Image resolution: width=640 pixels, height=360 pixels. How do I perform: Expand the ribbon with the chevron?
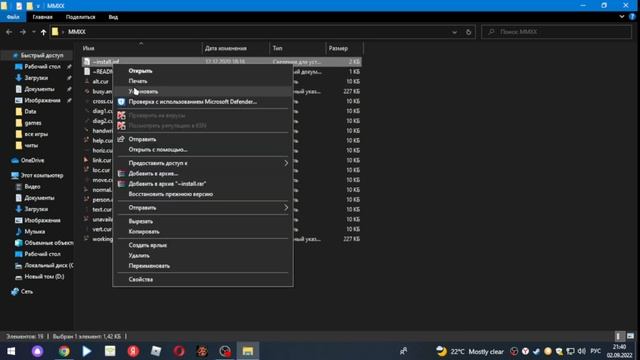click(x=622, y=17)
